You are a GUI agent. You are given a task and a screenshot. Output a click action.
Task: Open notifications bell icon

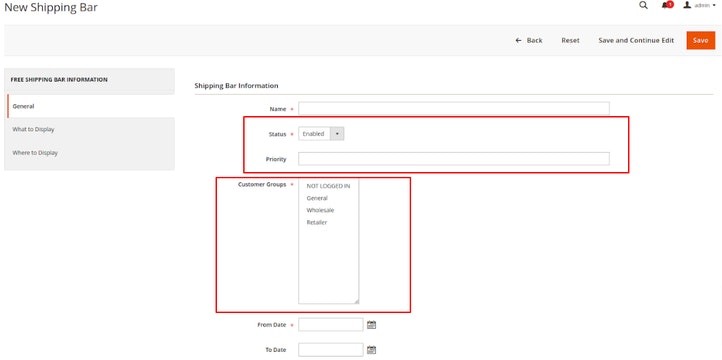[x=667, y=5]
